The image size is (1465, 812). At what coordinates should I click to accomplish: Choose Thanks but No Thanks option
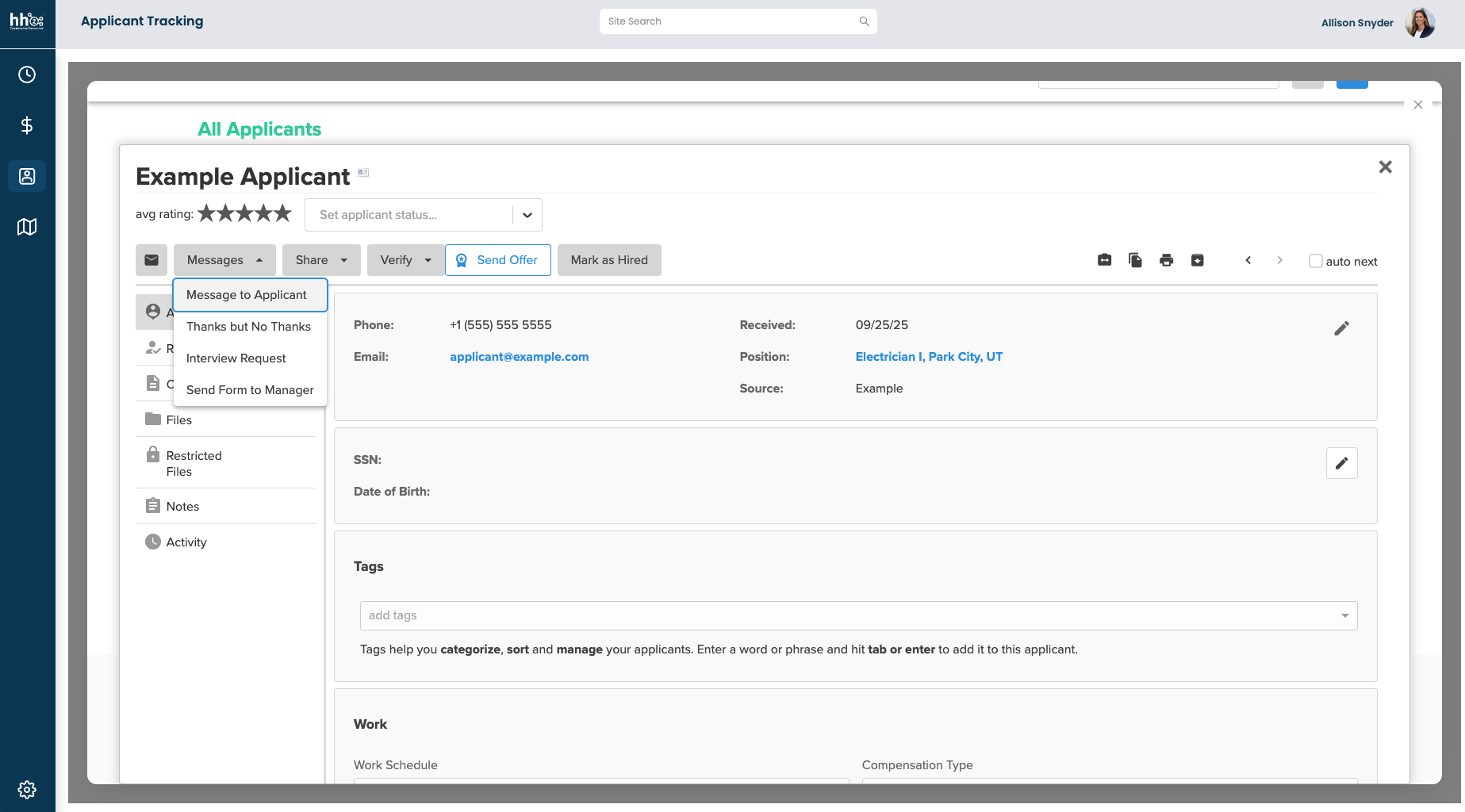(x=248, y=327)
